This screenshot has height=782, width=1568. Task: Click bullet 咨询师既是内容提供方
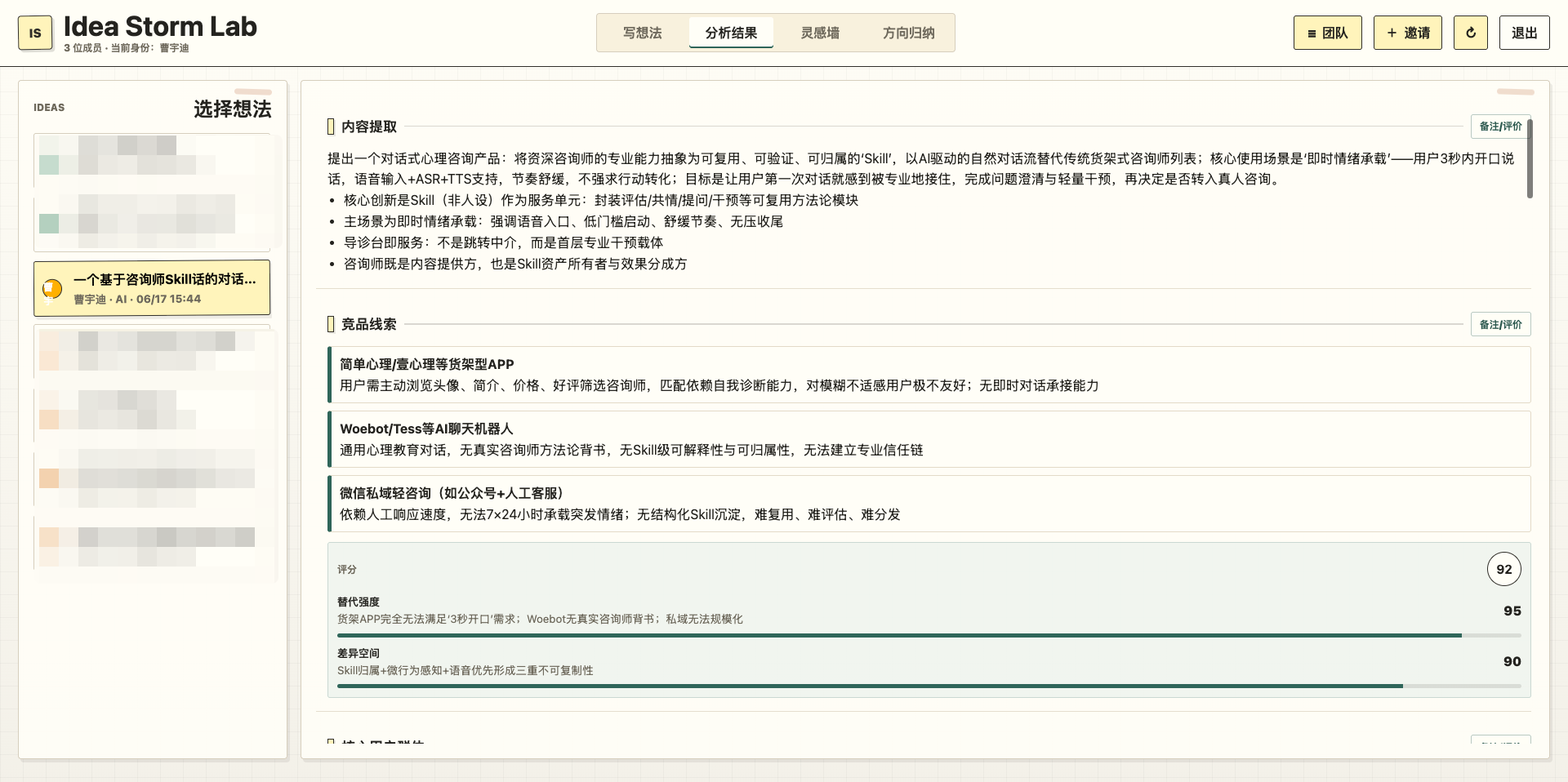(x=515, y=264)
